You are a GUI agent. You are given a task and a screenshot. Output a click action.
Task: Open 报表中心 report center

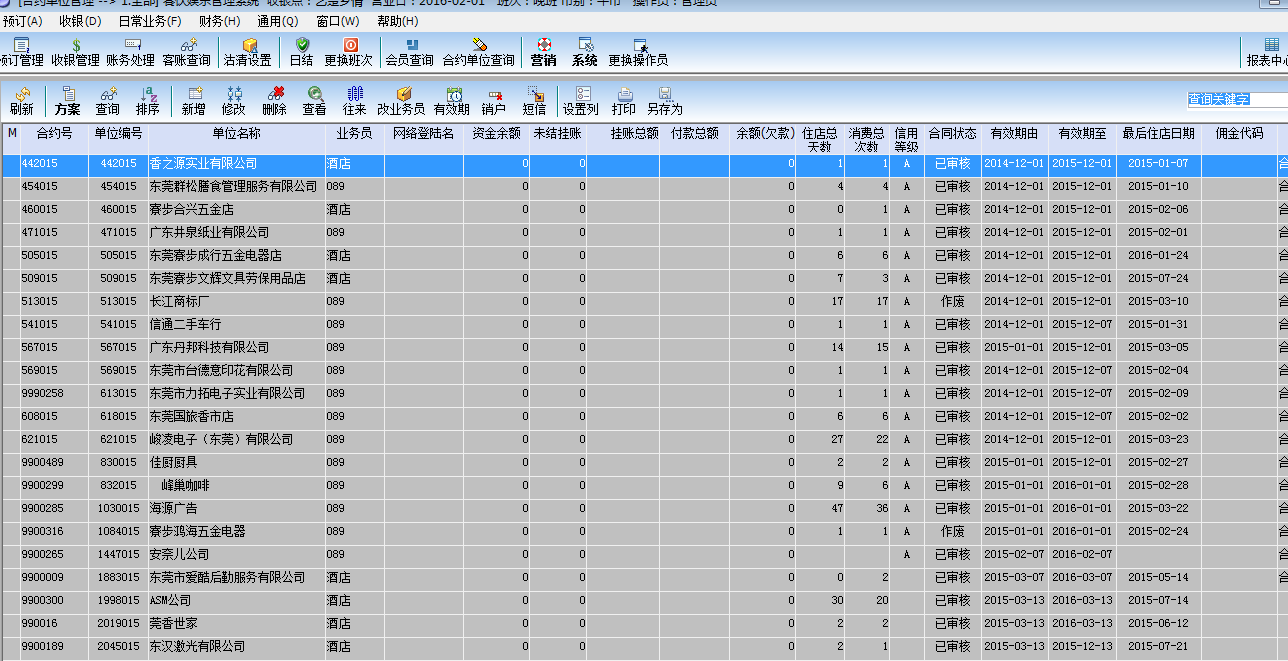click(x=1268, y=52)
